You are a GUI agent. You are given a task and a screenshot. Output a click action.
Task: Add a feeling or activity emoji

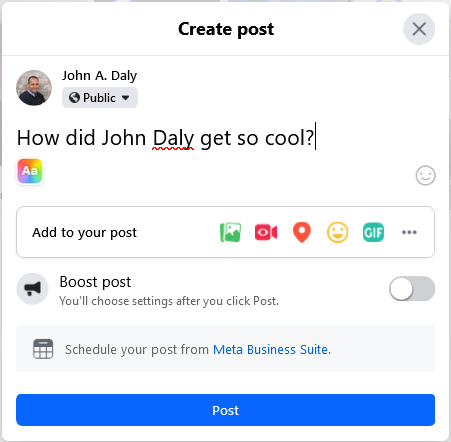[x=337, y=232]
